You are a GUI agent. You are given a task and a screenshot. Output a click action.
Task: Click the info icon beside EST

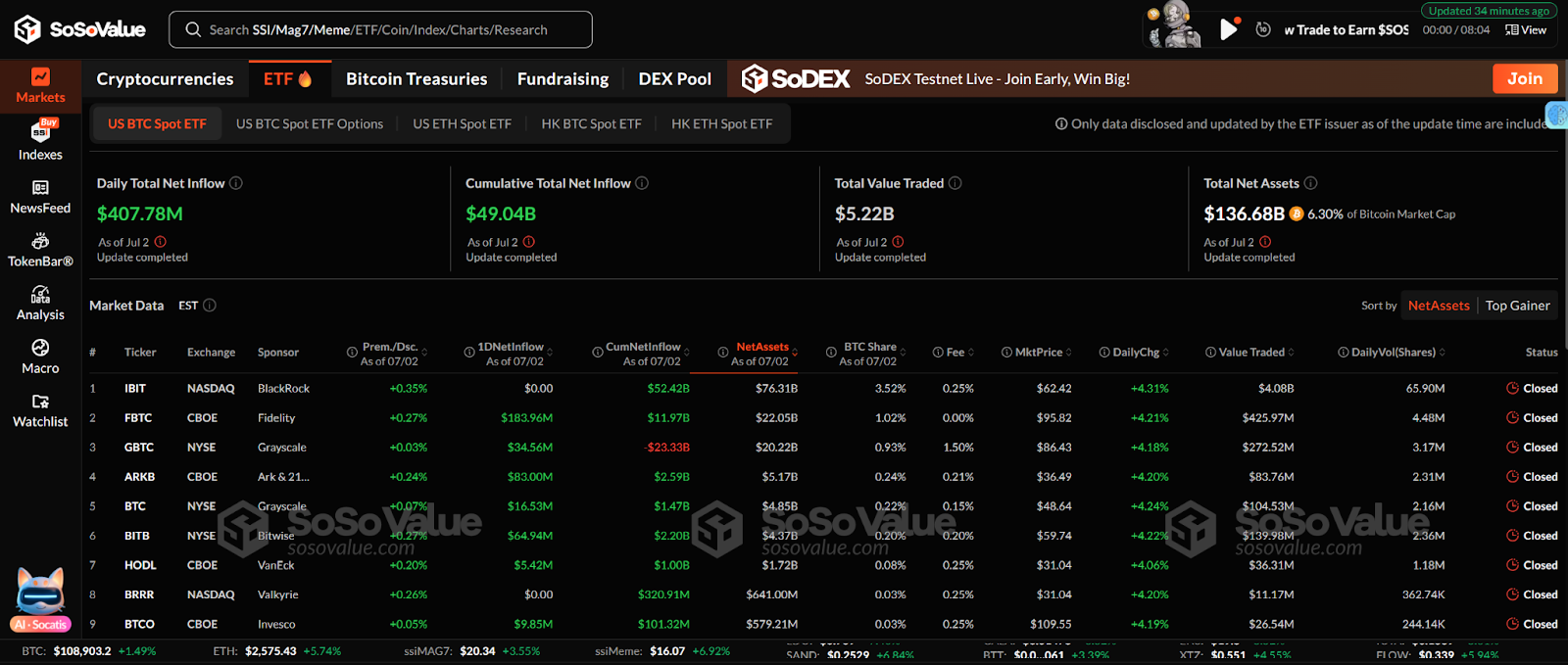click(x=210, y=306)
